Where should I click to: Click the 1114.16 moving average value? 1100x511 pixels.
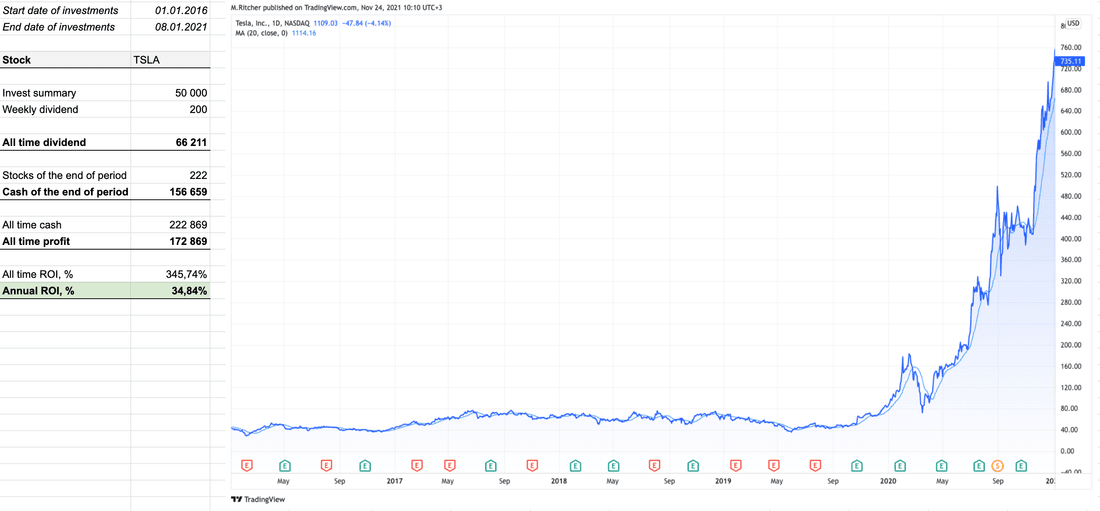[303, 33]
